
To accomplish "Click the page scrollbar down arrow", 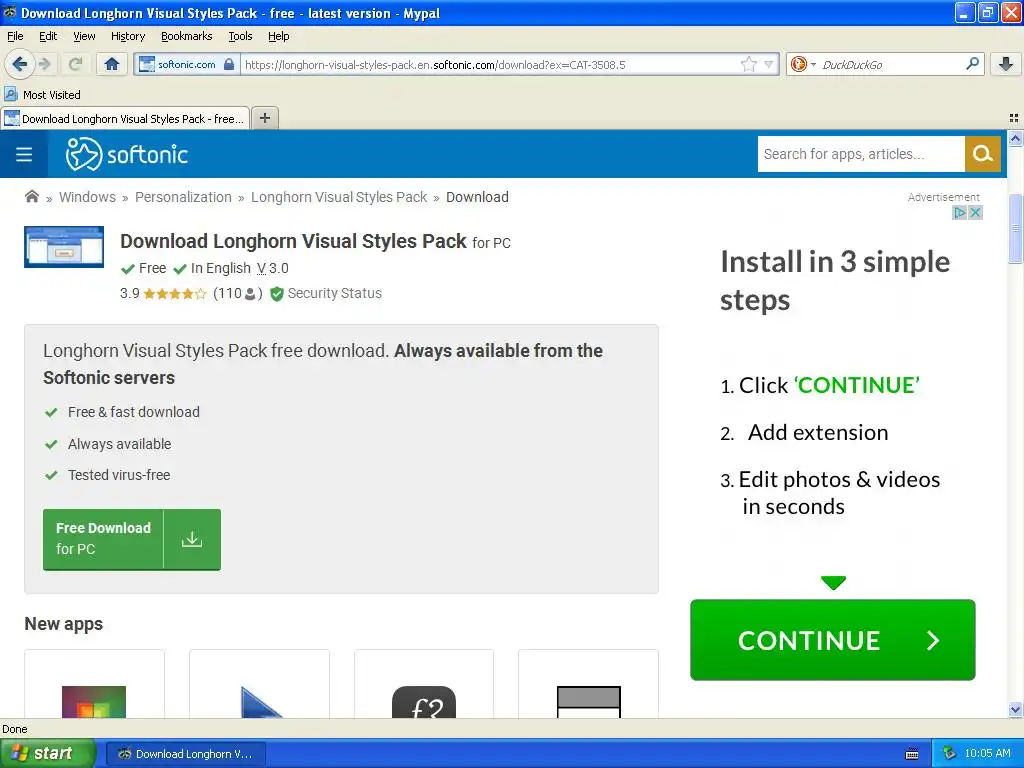I will pyautogui.click(x=1016, y=710).
